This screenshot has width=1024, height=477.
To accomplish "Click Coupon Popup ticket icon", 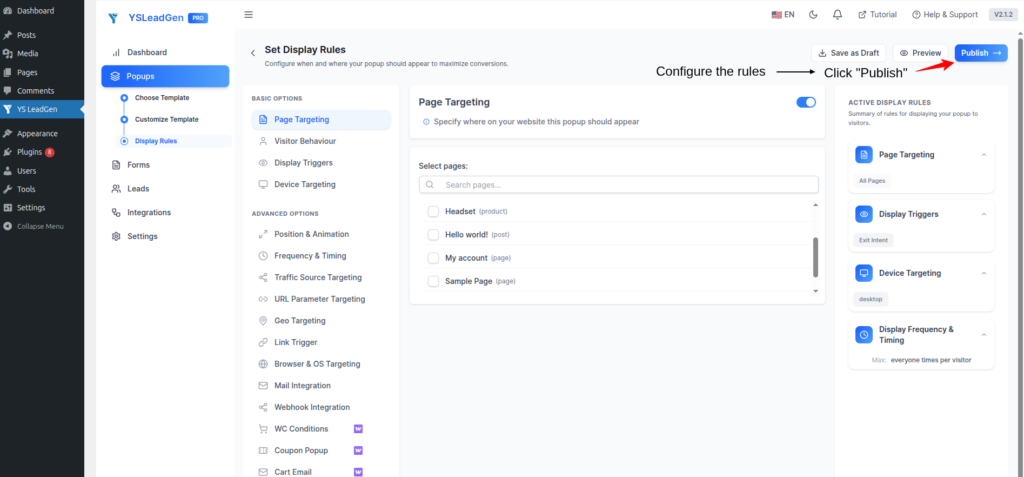I will (x=263, y=451).
